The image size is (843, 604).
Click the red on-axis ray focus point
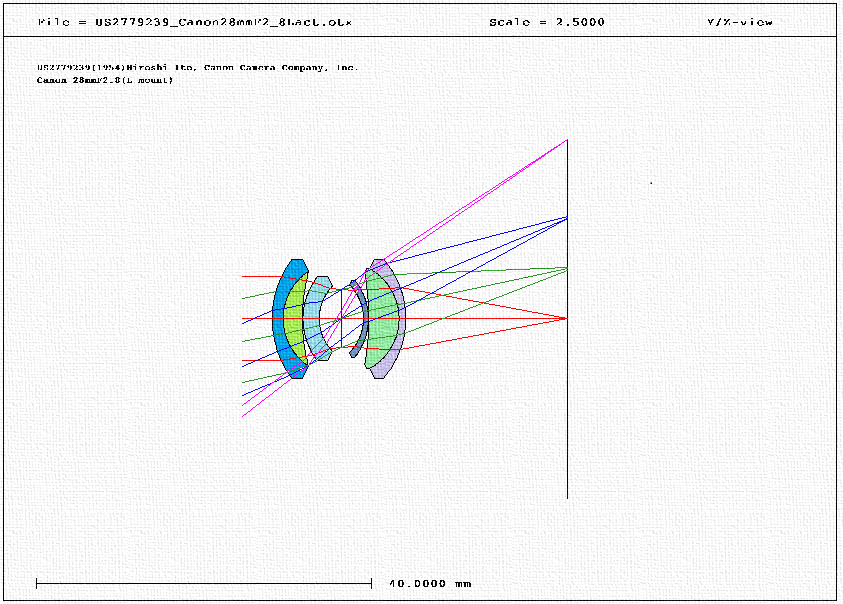(565, 318)
